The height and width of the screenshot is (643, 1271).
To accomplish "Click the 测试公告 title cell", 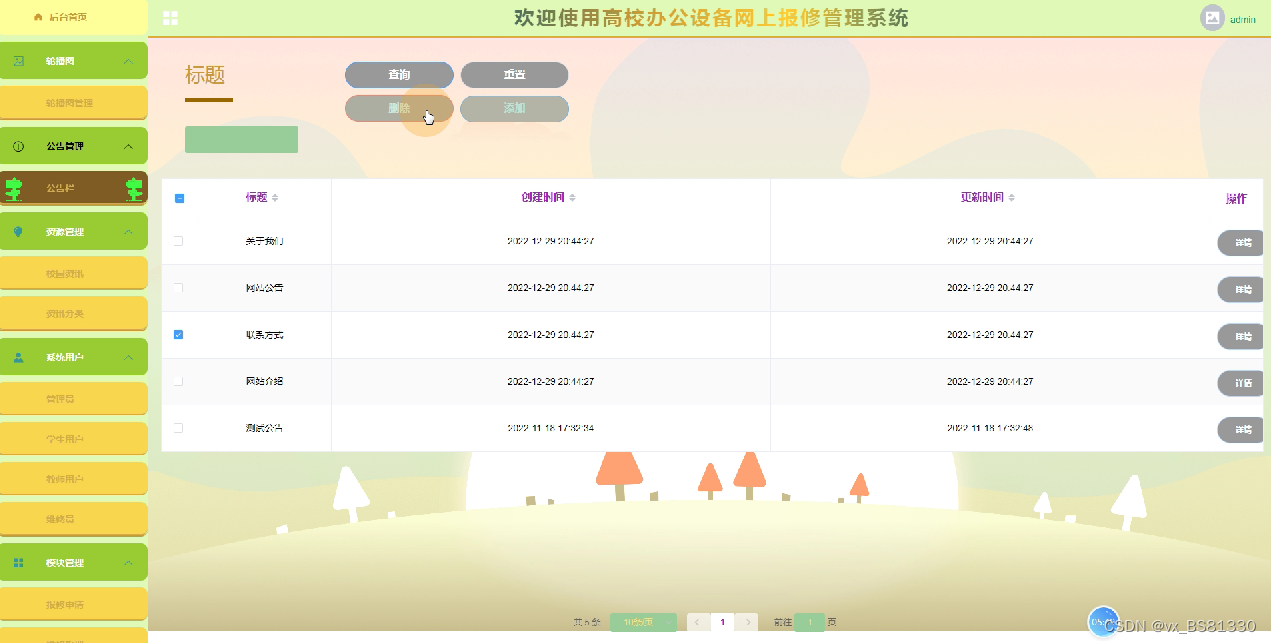I will (264, 428).
